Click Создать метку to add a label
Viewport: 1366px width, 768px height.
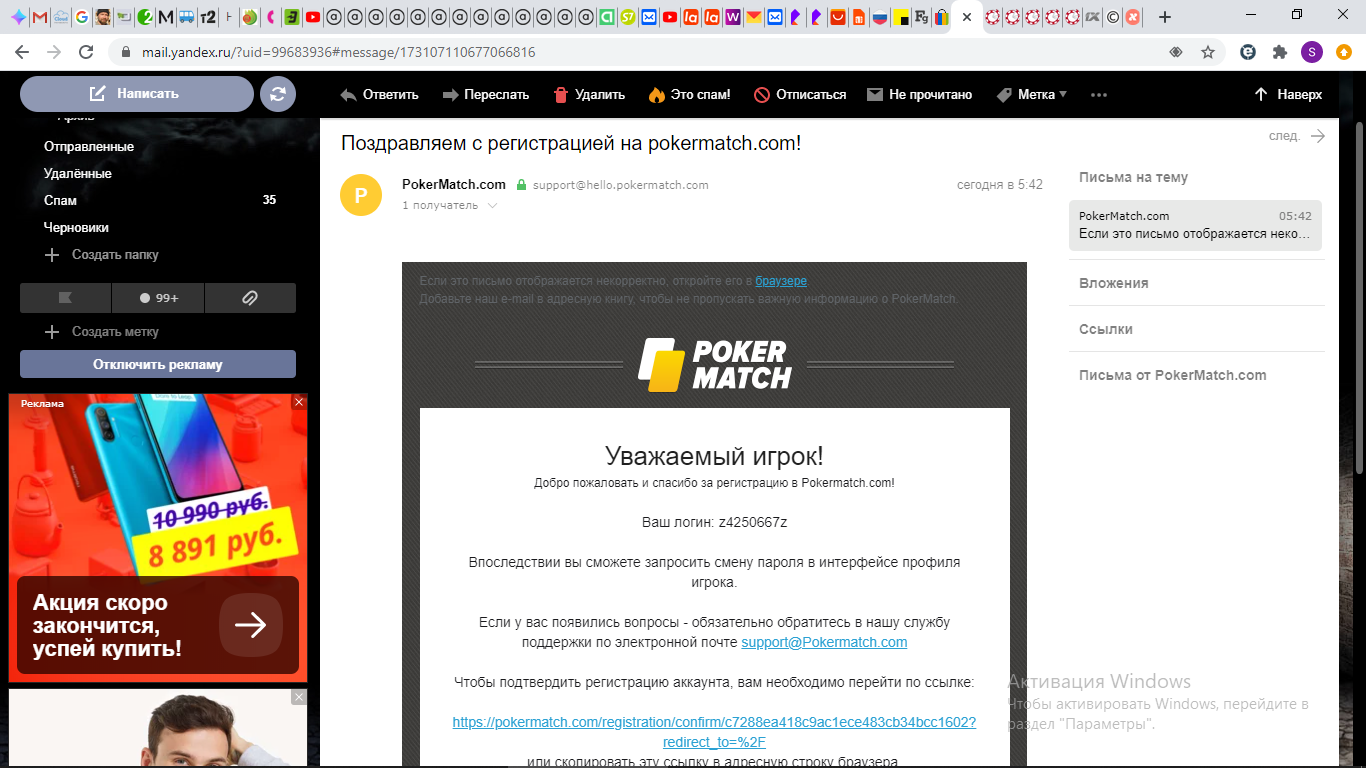(x=102, y=332)
